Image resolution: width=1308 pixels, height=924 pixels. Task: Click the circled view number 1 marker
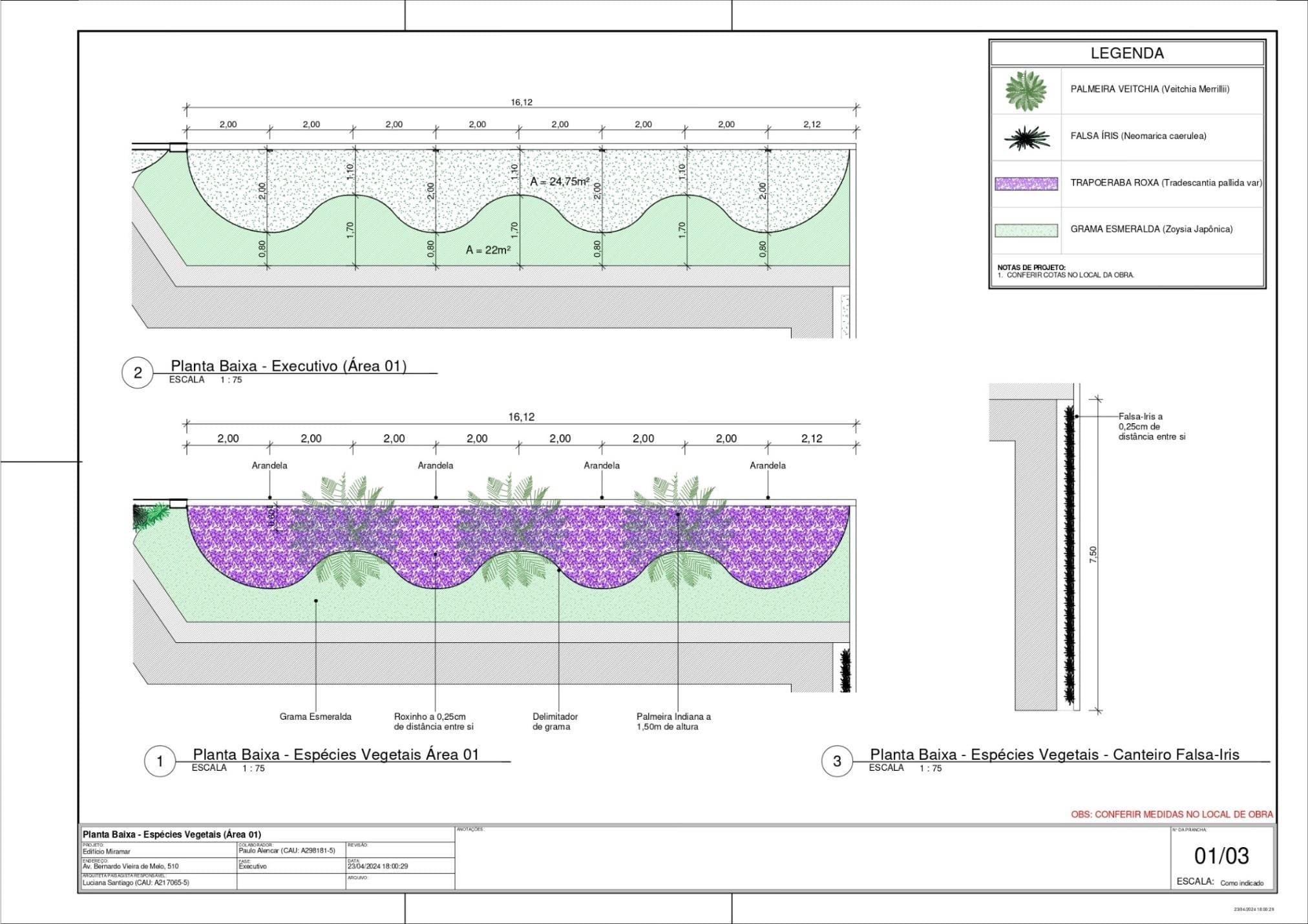click(x=160, y=761)
